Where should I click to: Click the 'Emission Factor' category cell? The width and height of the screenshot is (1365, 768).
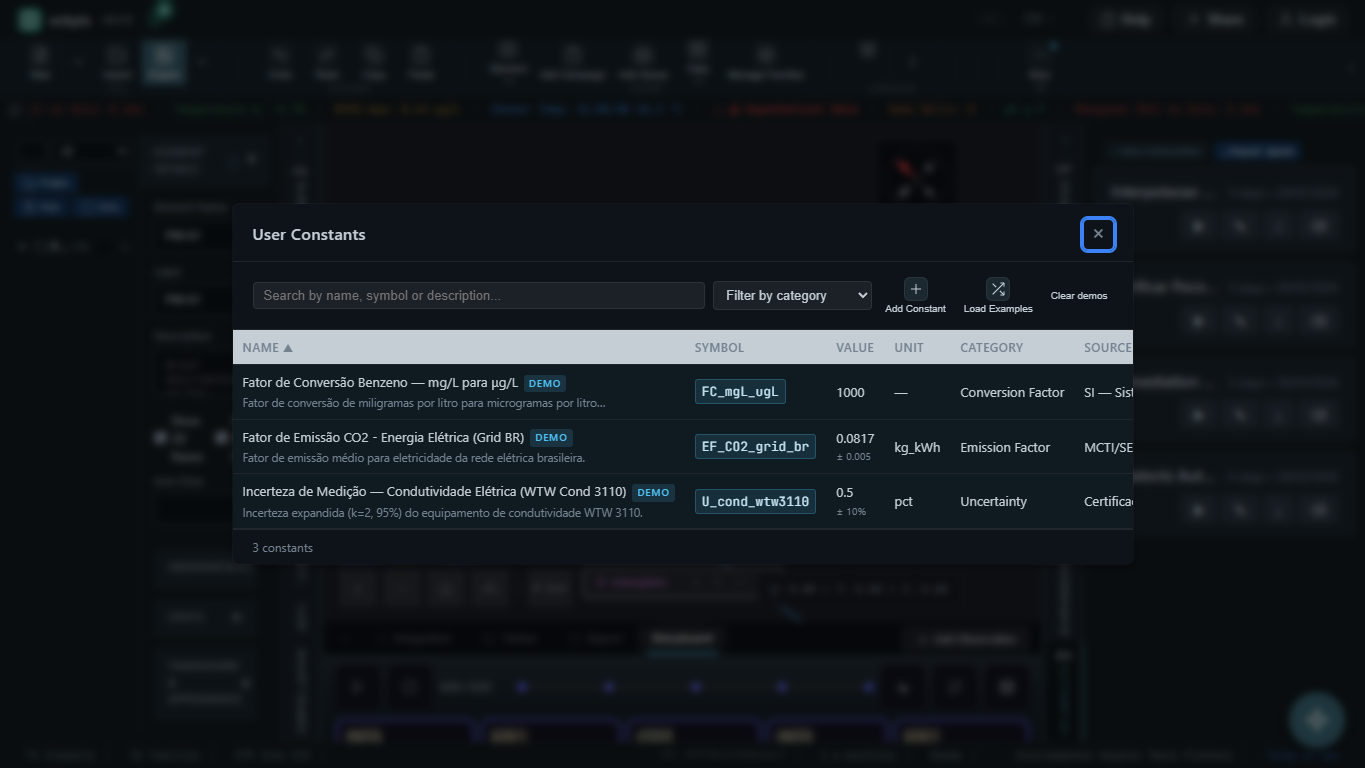(1005, 447)
